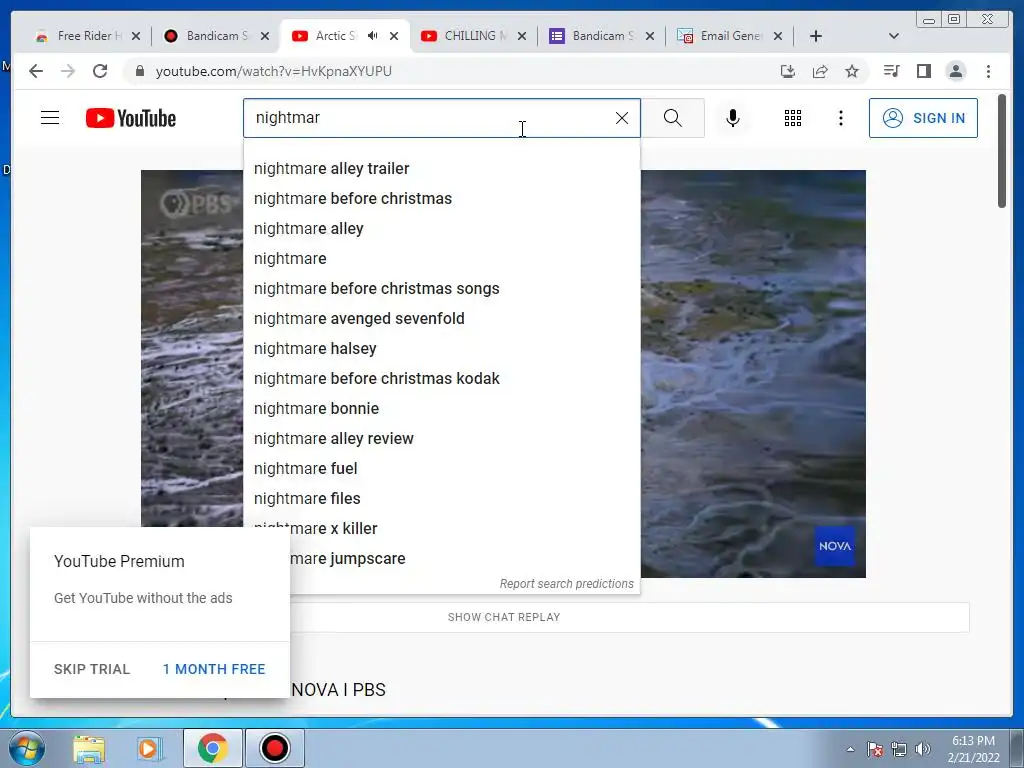
Task: Mute the Arctic tab audio icon
Action: 372,36
